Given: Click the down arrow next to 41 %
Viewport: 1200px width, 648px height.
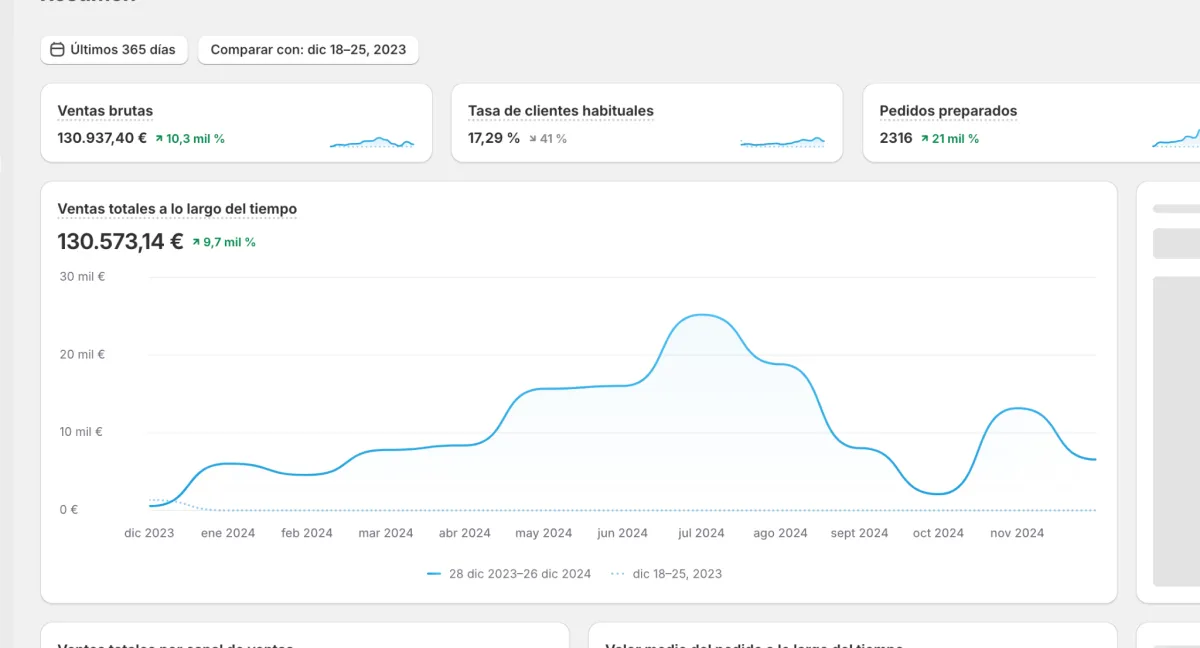Looking at the screenshot, I should coord(533,139).
